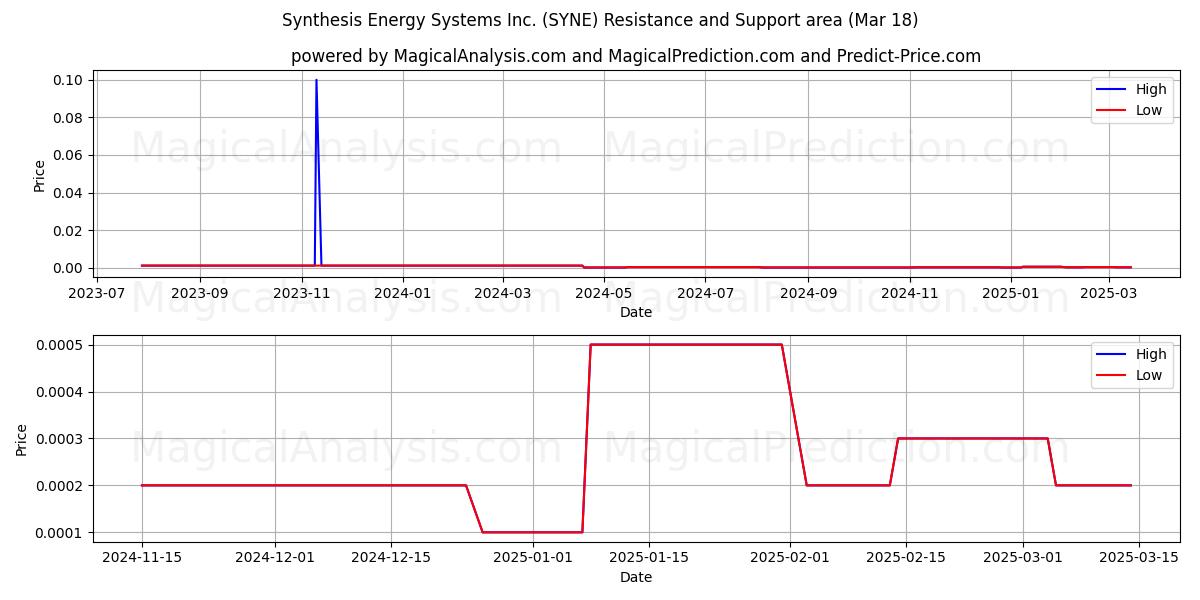The height and width of the screenshot is (600, 1200).
Task: Click the bottom x-axis label '2024-12-01'
Action: pos(275,558)
